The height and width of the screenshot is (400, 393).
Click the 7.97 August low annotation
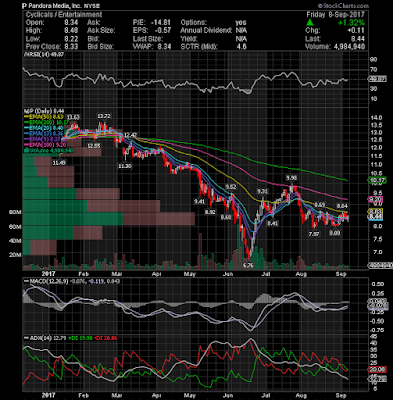coord(314,234)
